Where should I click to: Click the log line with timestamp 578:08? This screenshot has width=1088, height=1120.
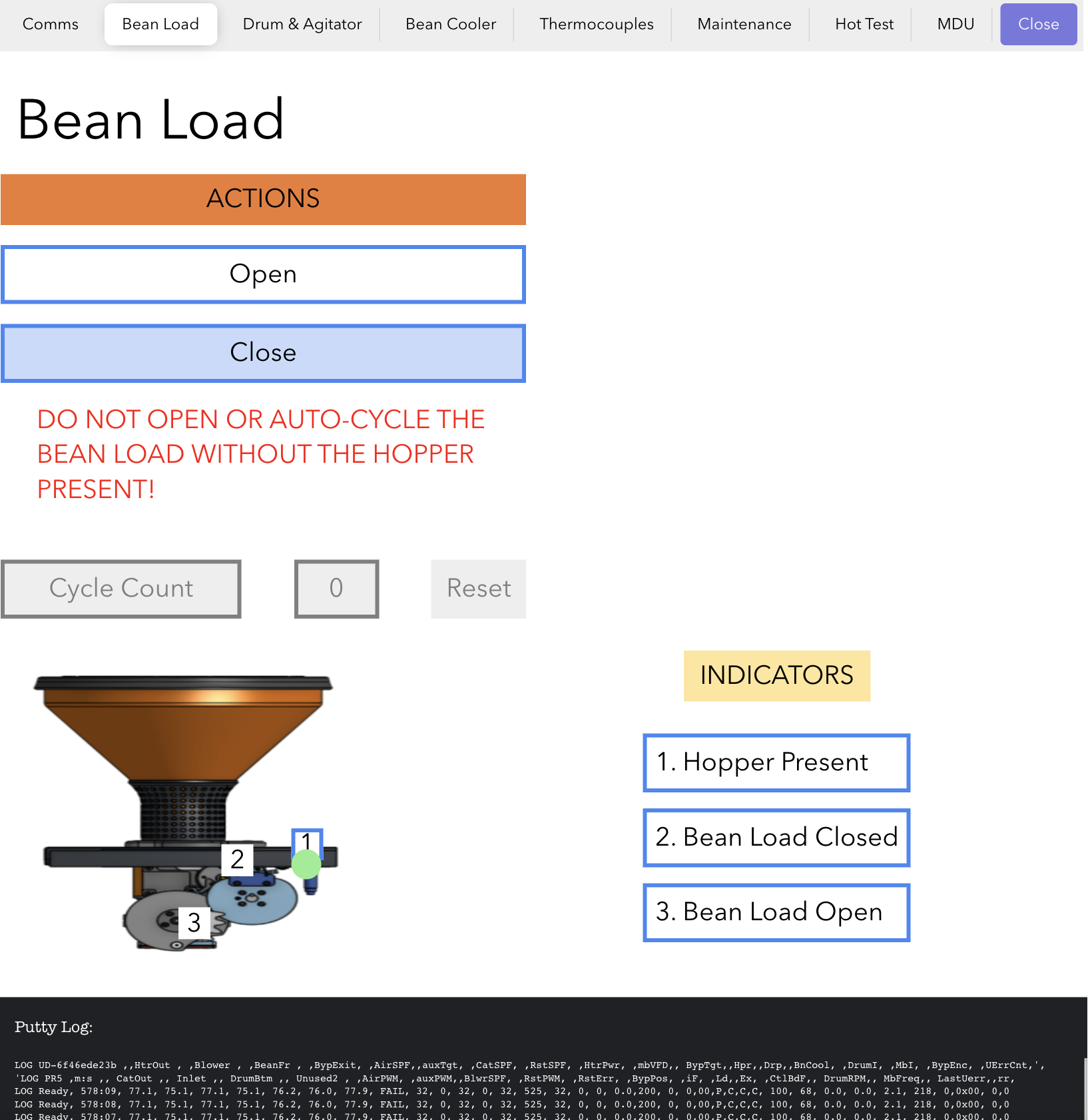[x=511, y=1105]
